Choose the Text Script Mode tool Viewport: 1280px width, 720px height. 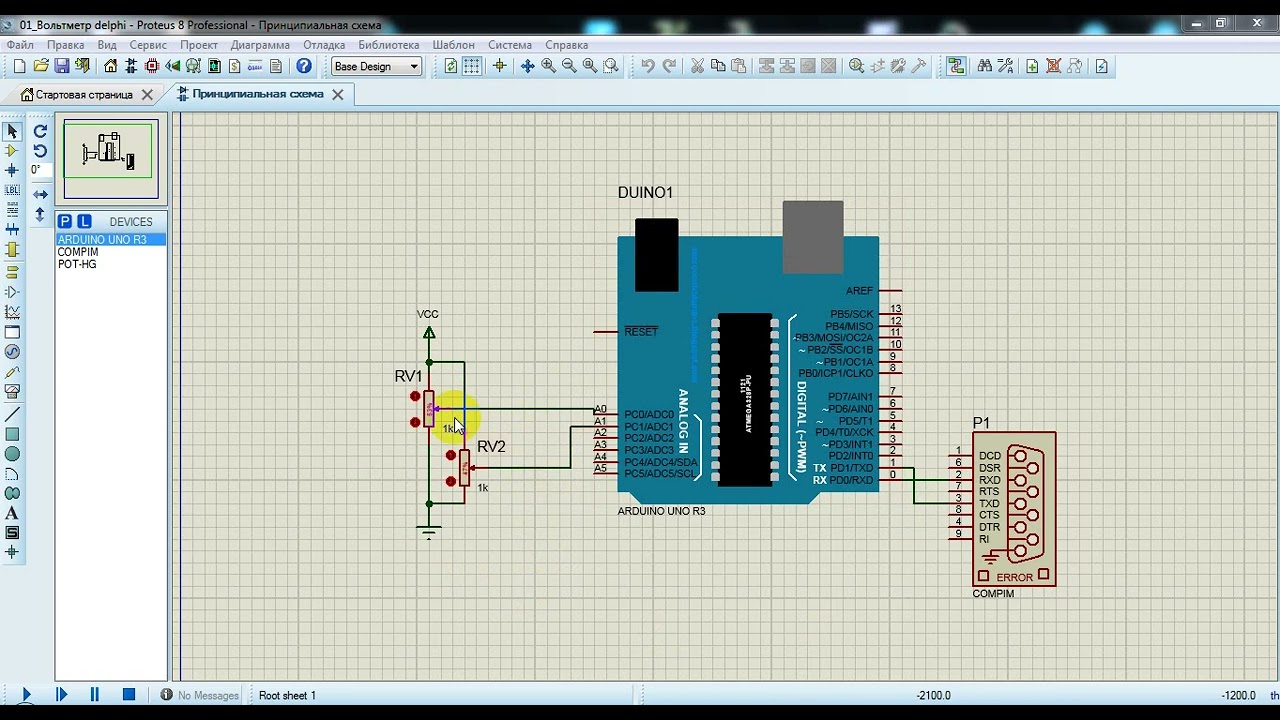[12, 210]
